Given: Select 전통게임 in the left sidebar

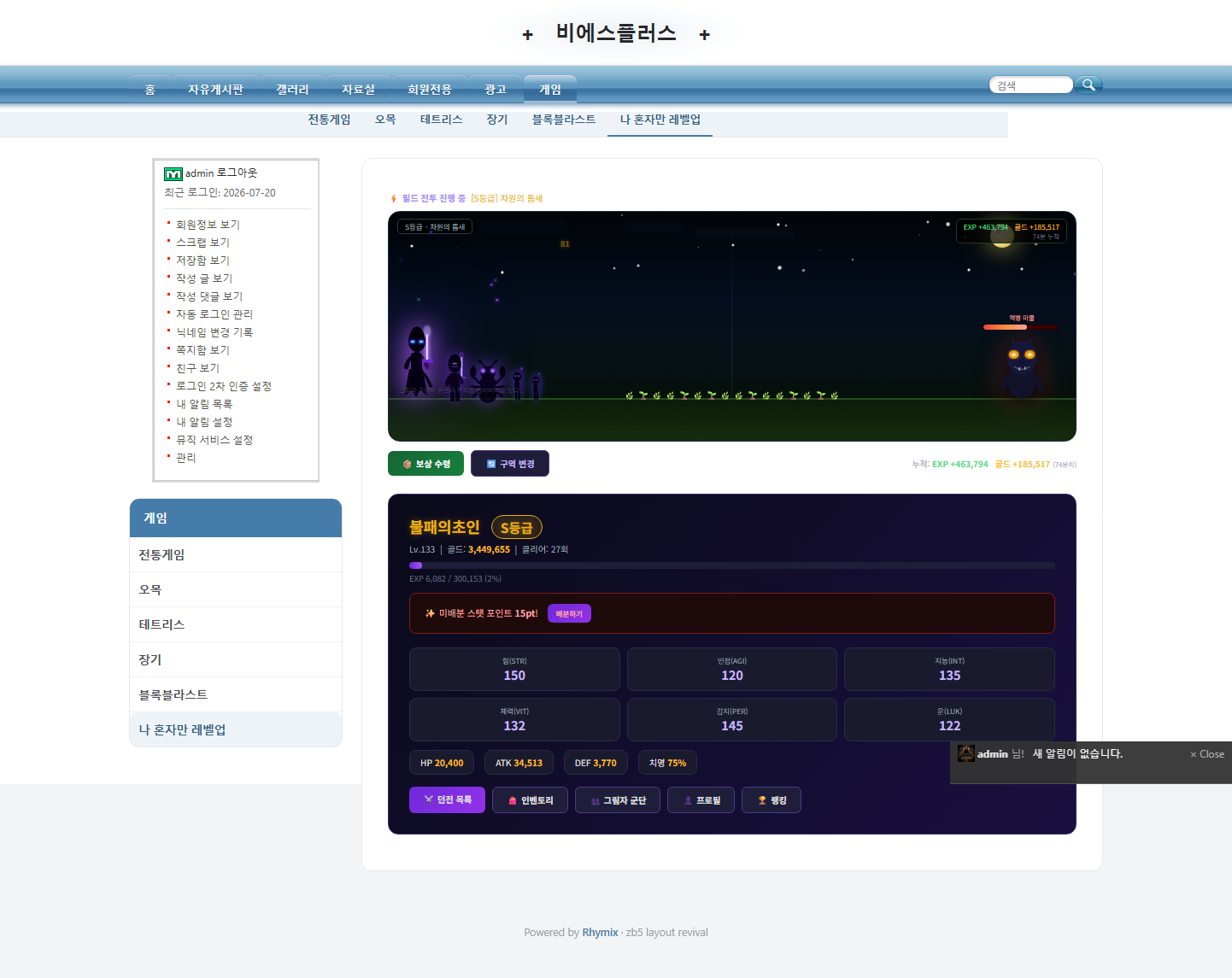Looking at the screenshot, I should (236, 554).
